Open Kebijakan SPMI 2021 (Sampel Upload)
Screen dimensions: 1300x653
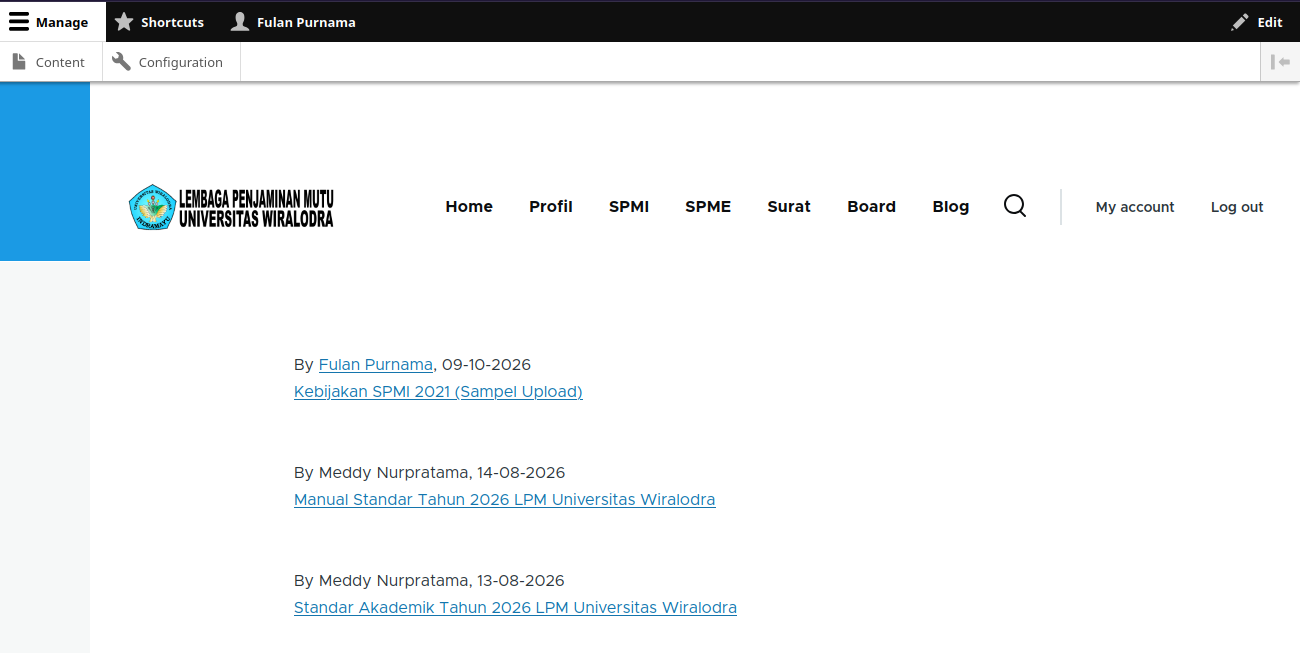click(438, 391)
